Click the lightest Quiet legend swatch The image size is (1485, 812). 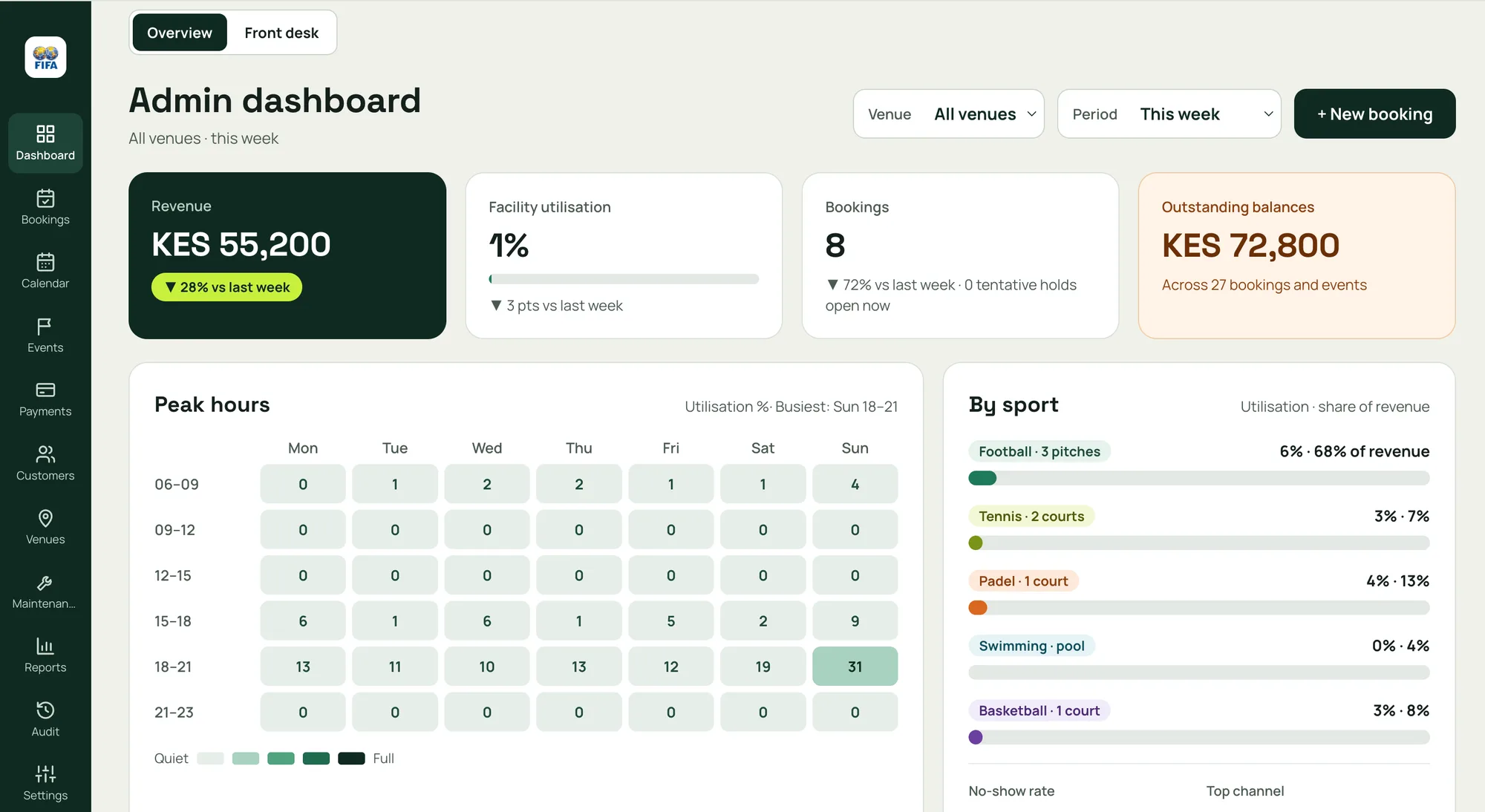pos(210,759)
